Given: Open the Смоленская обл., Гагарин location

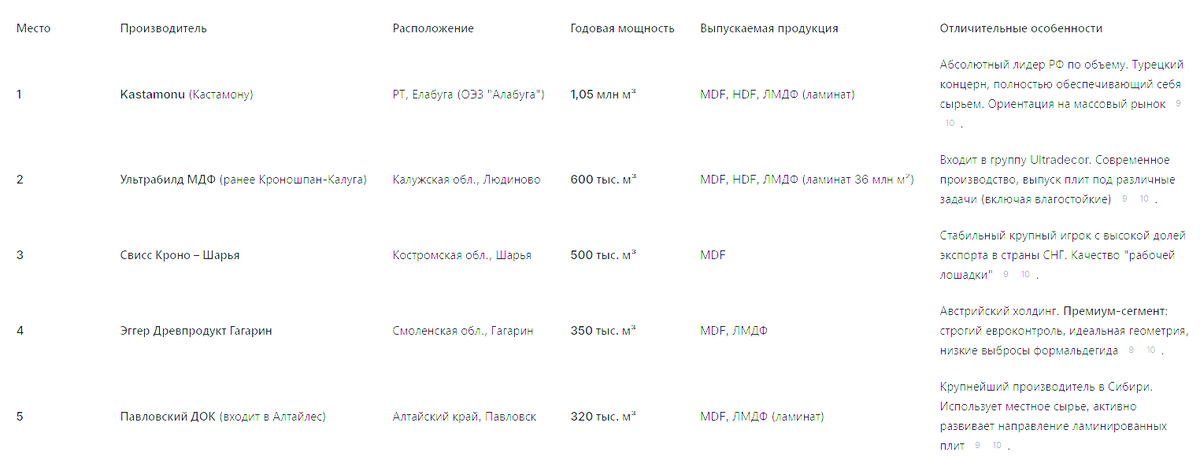Looking at the screenshot, I should click(463, 330).
